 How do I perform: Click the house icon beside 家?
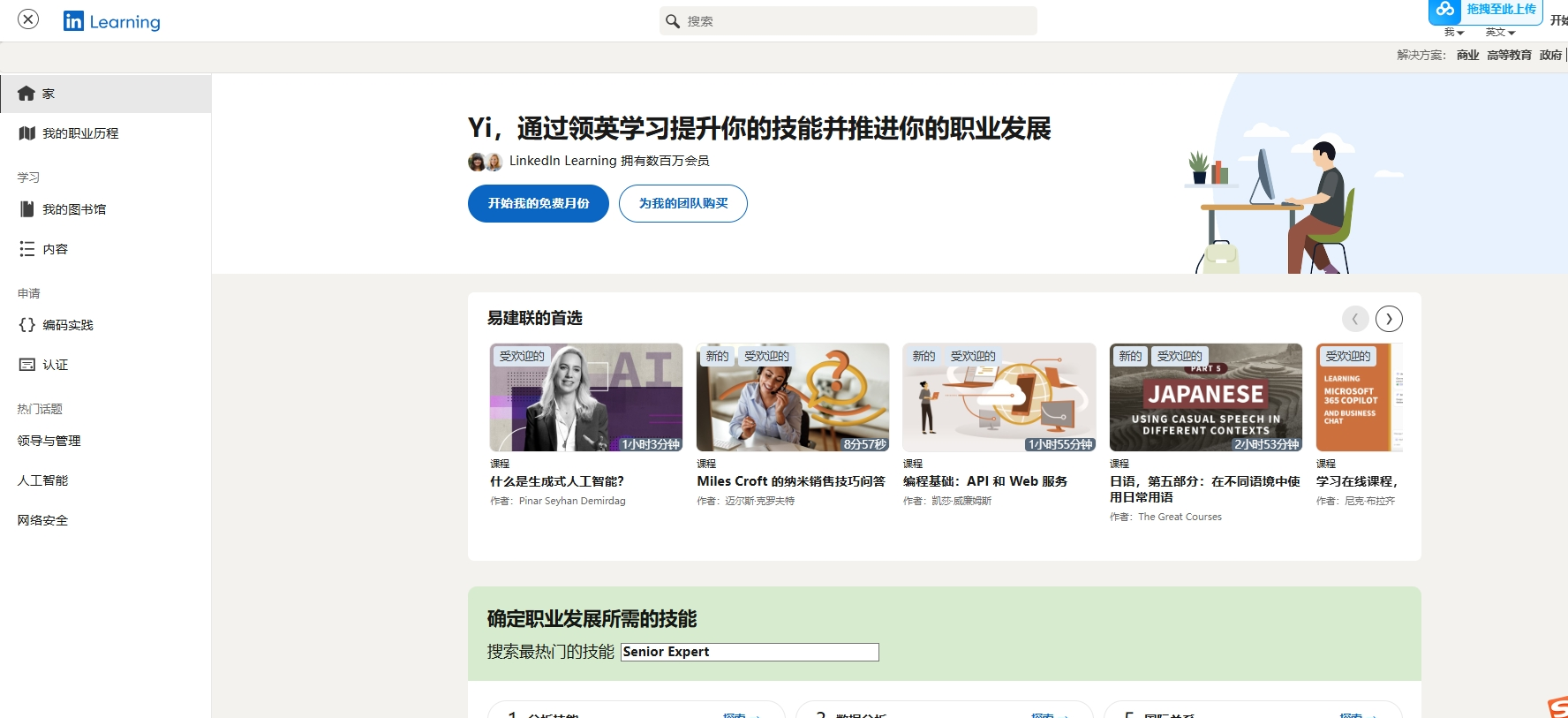click(x=26, y=94)
